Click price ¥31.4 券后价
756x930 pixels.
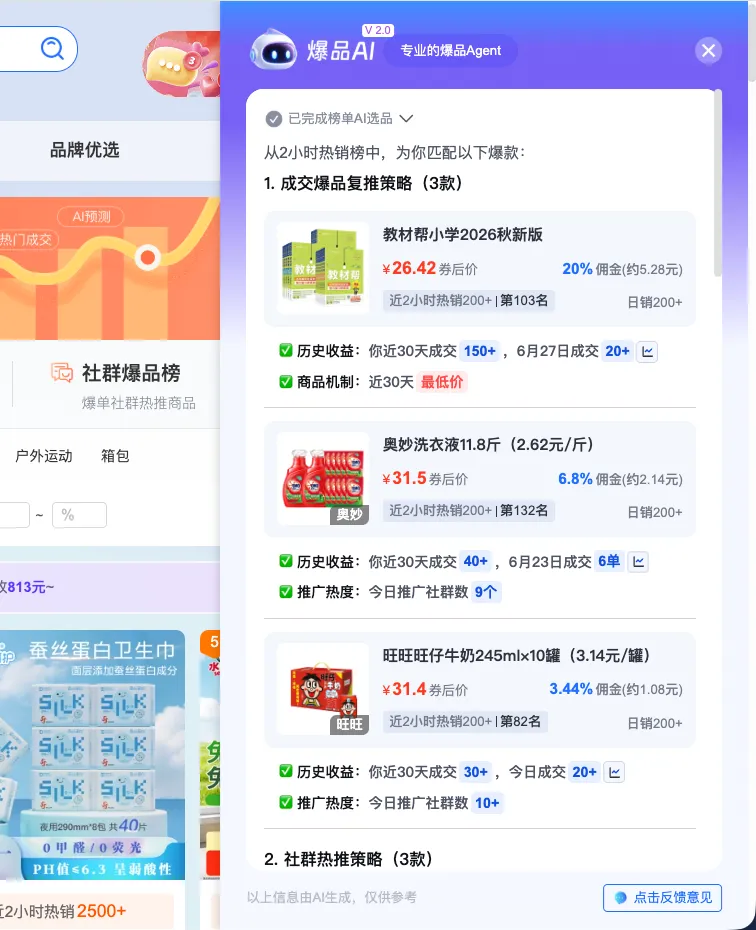pyautogui.click(x=425, y=689)
